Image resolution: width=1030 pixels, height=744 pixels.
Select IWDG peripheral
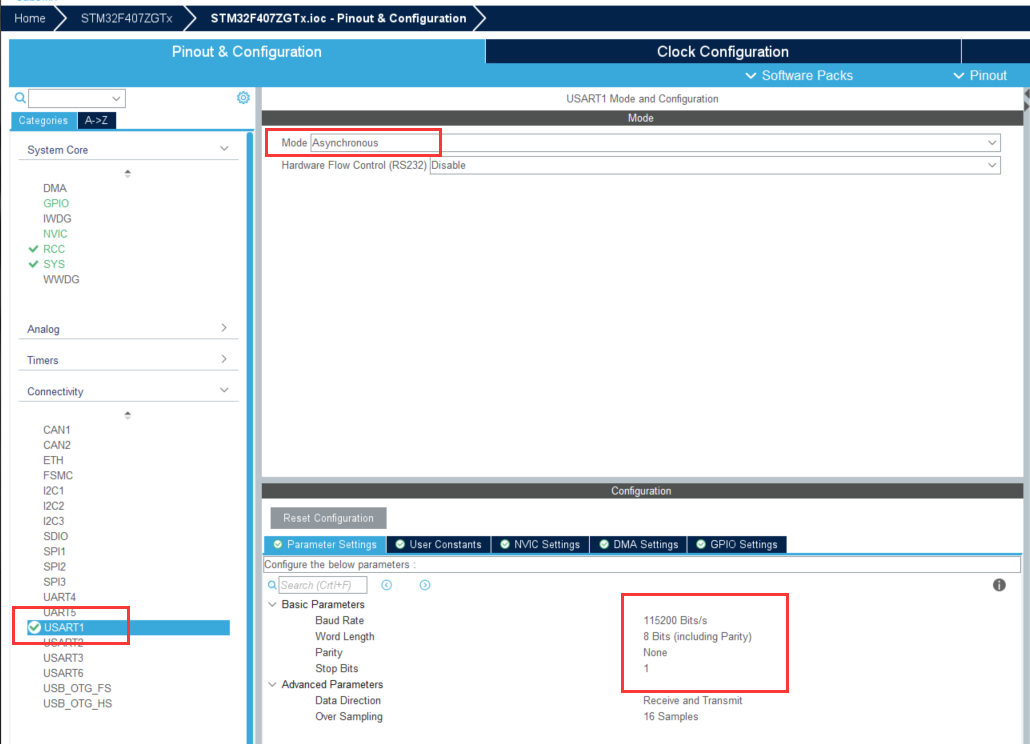click(57, 218)
